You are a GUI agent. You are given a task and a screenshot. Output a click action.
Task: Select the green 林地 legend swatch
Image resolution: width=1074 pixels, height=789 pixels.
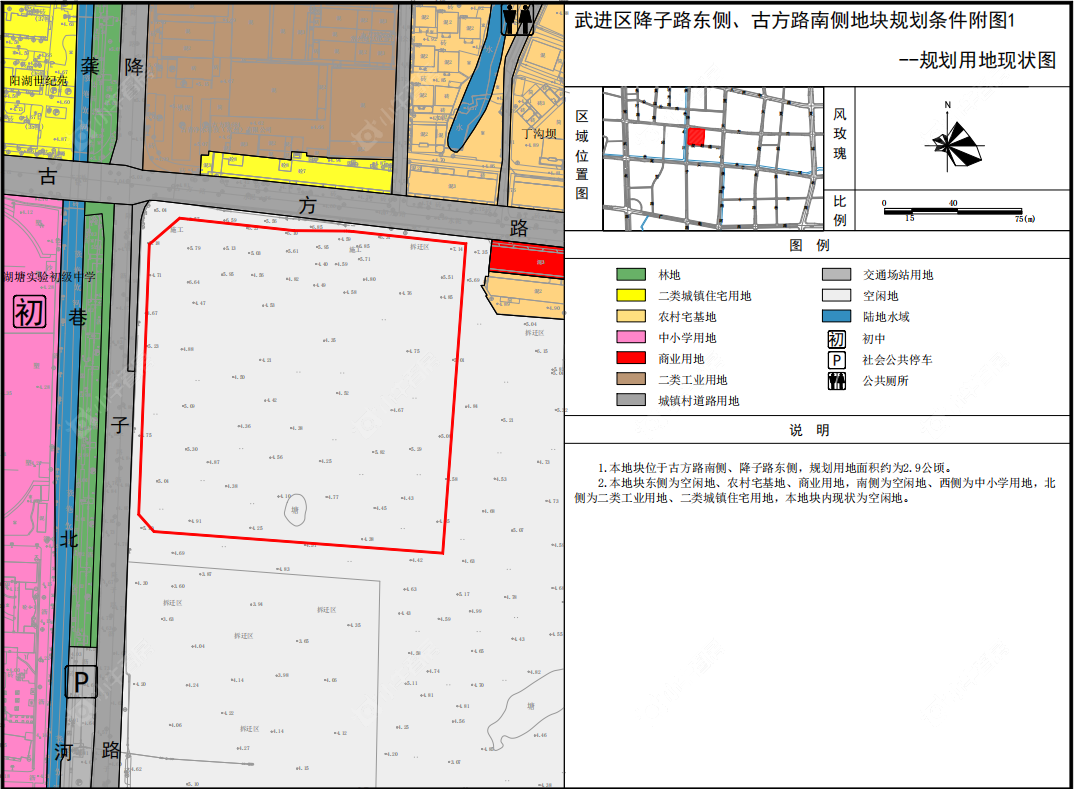630,275
